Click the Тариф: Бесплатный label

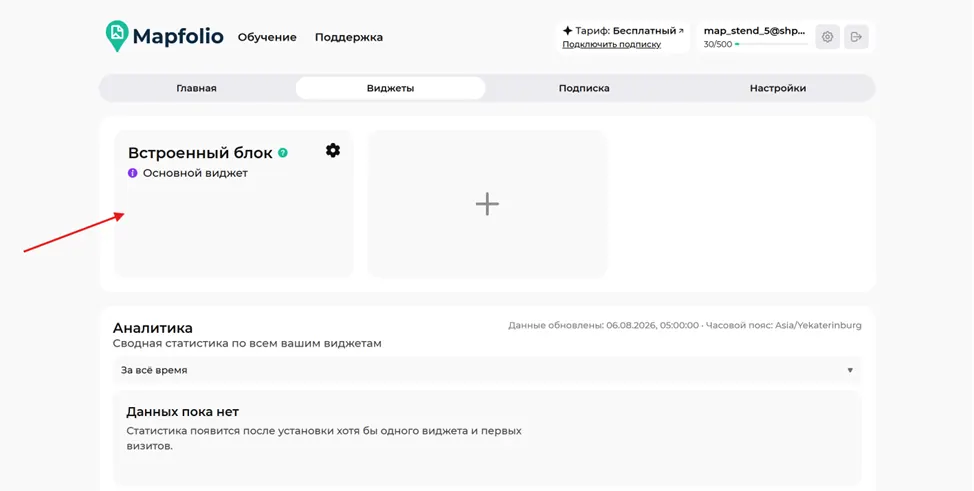pos(626,30)
